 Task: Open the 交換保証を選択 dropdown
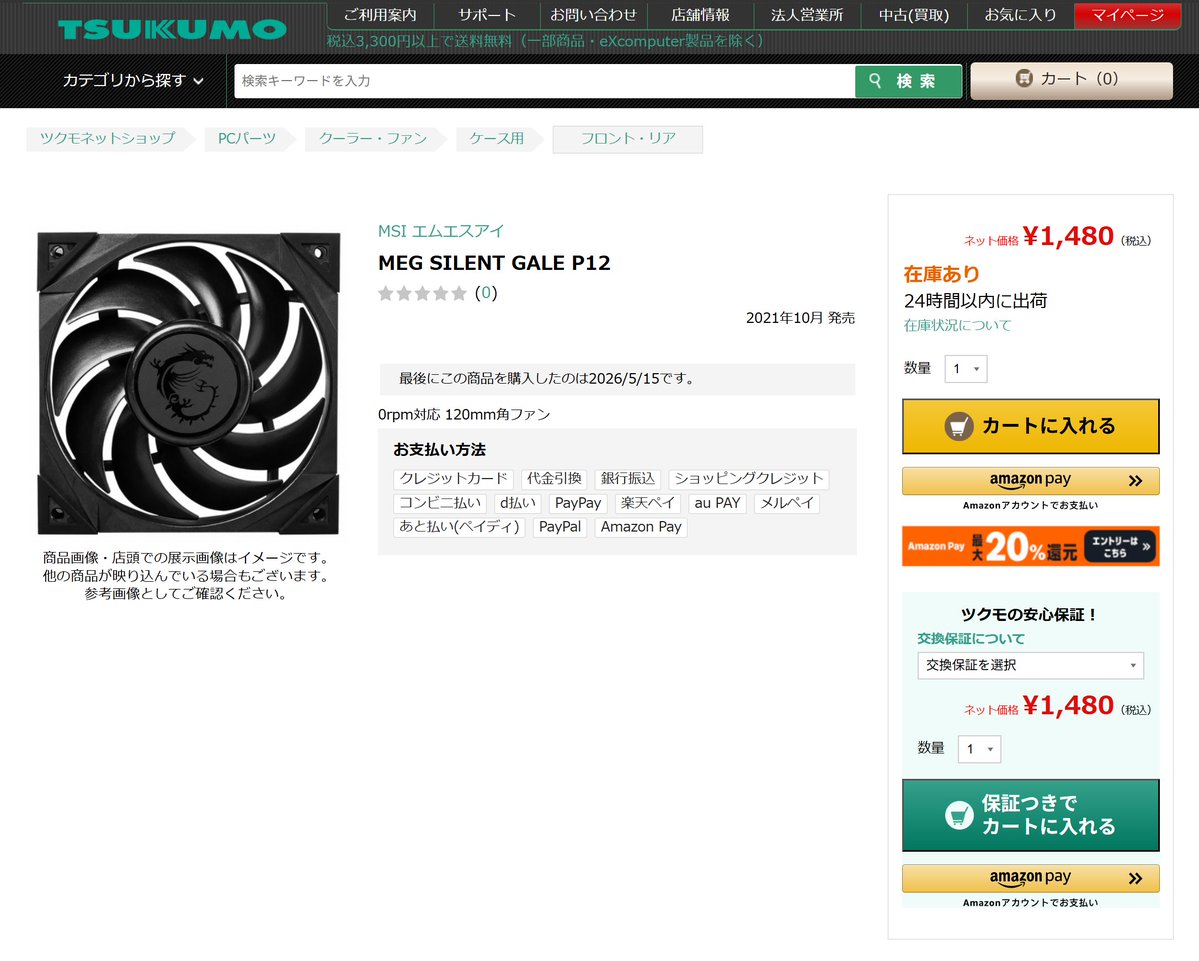[1030, 665]
